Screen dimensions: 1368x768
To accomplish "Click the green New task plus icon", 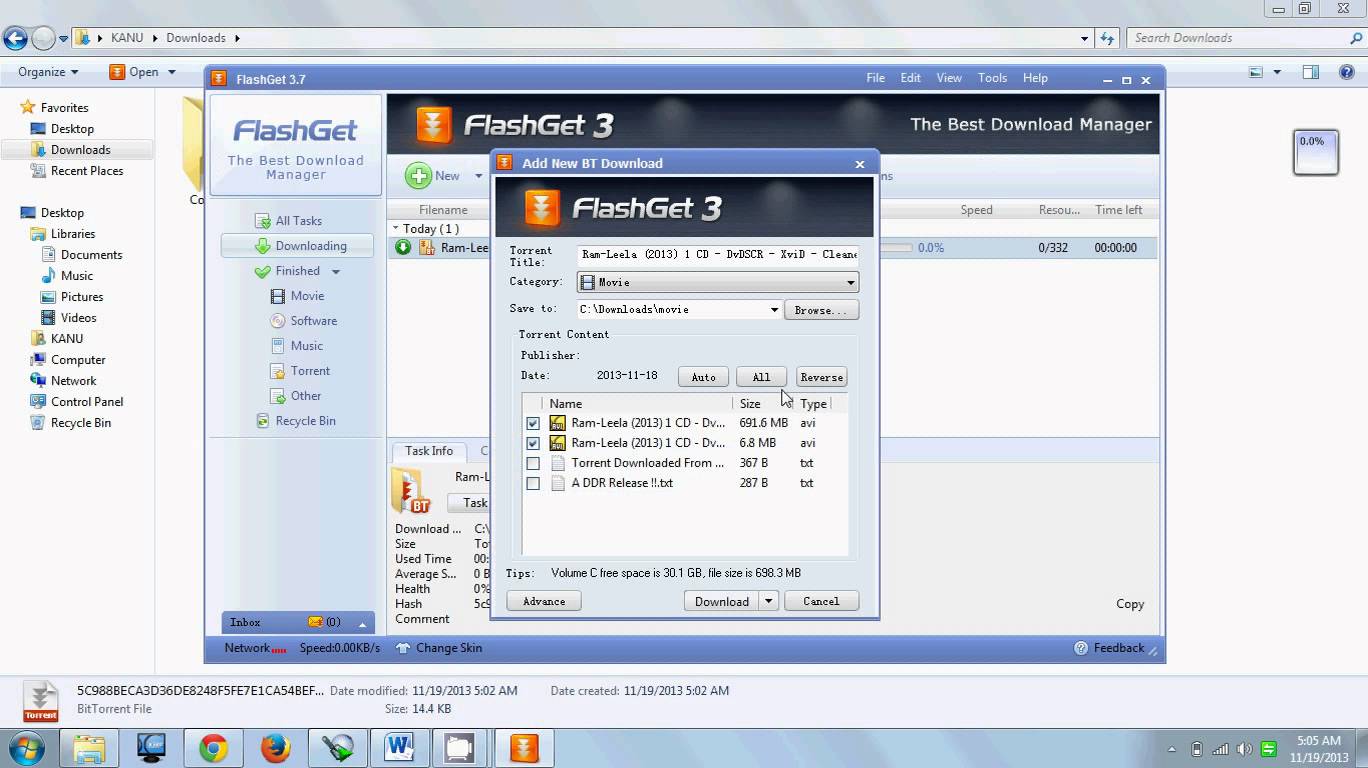I will 418,176.
